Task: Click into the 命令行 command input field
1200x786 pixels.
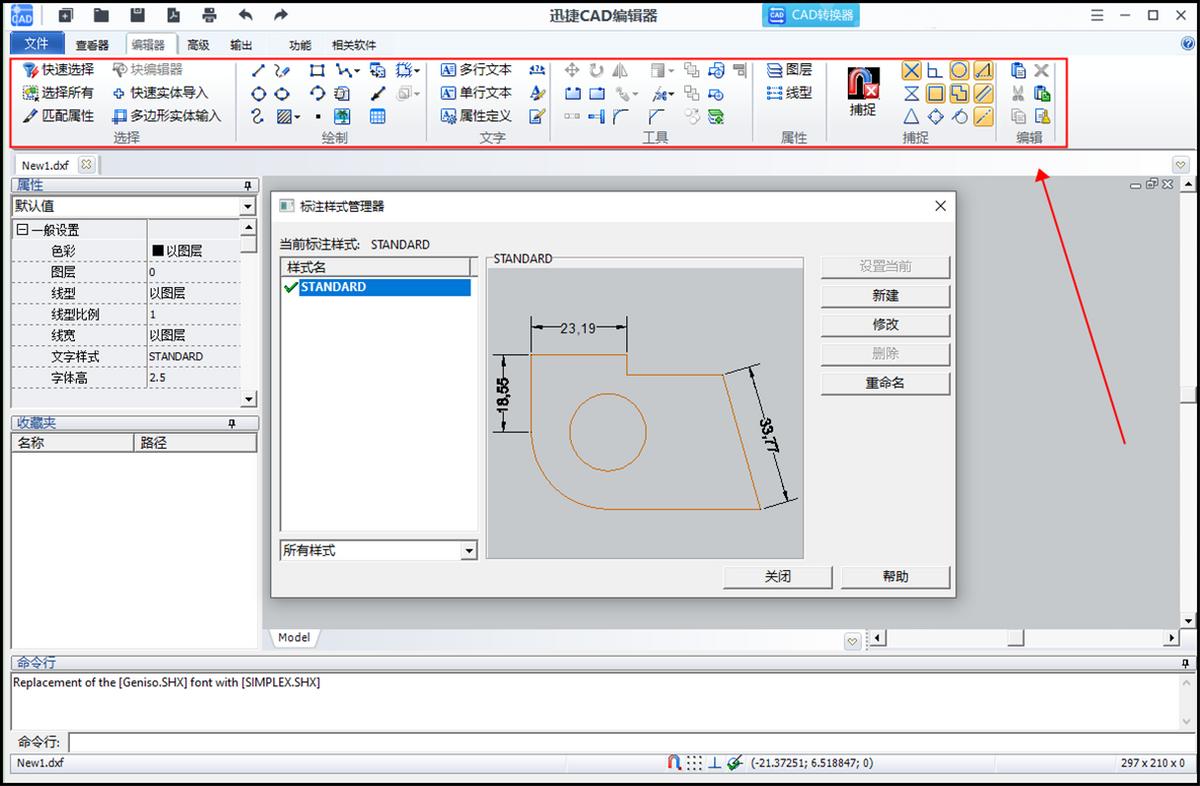Action: [620, 742]
